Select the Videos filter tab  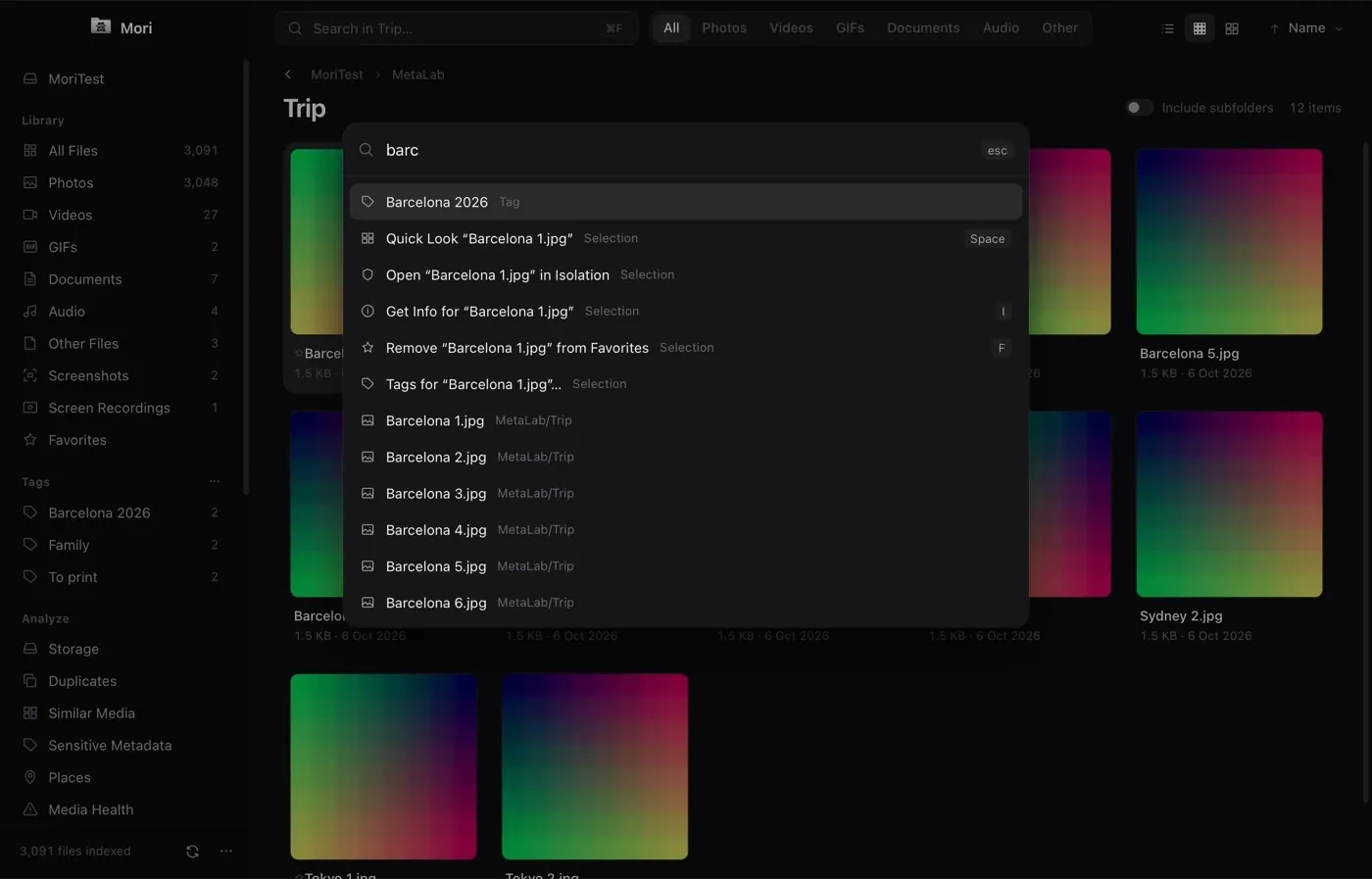click(791, 28)
